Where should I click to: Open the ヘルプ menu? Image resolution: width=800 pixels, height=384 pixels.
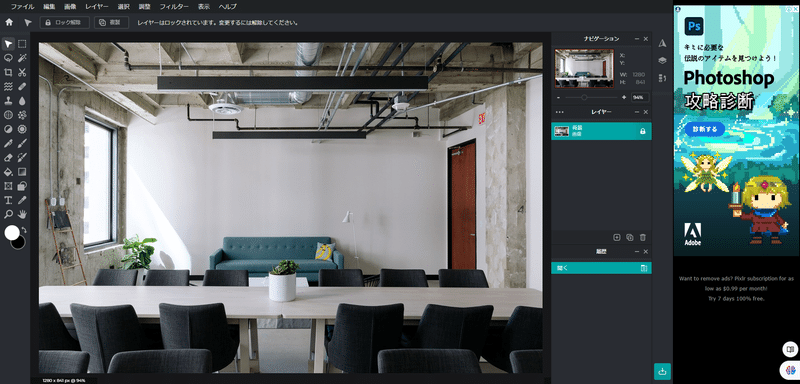tap(228, 7)
